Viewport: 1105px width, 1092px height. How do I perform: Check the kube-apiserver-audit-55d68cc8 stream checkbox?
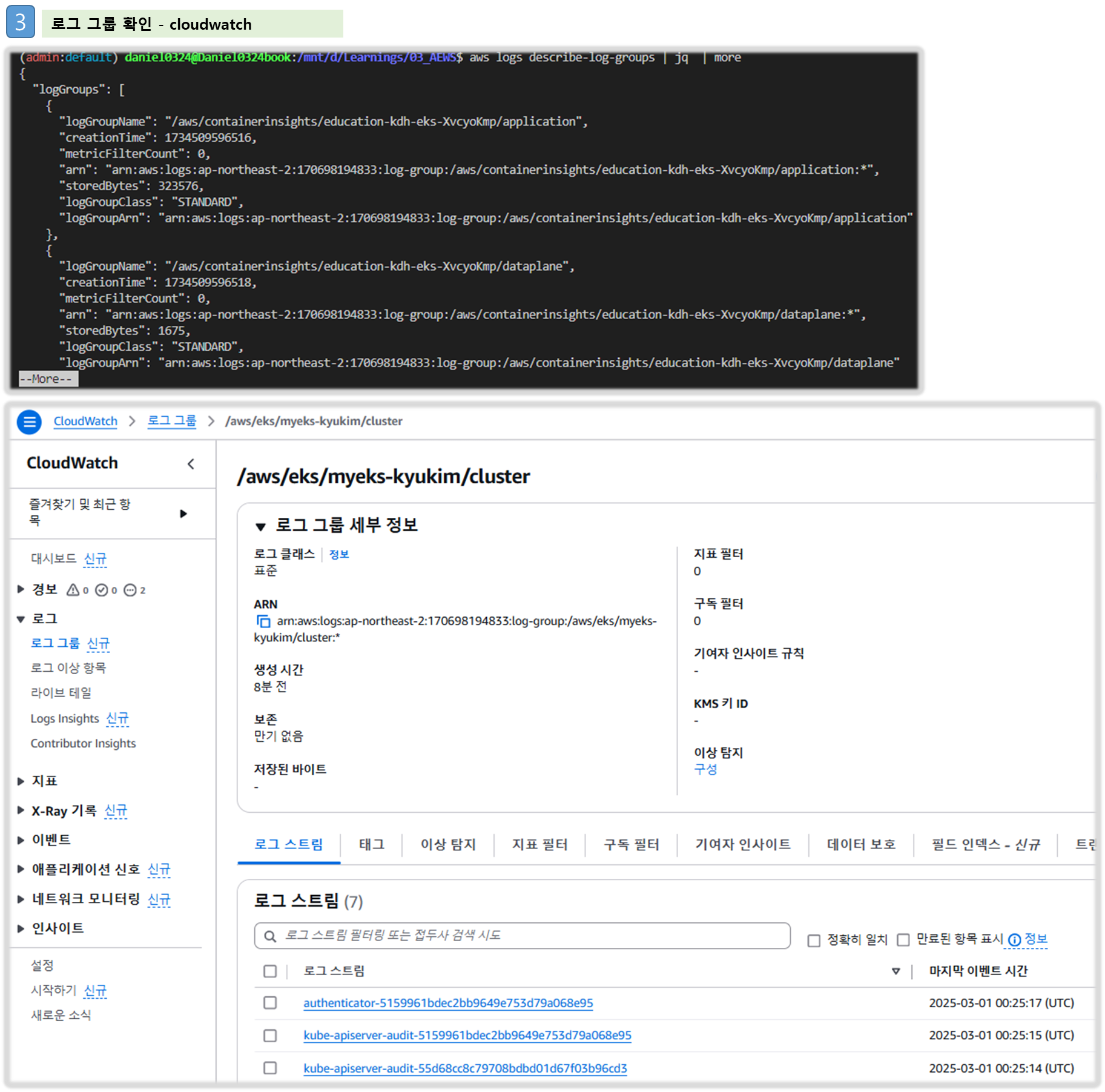pyautogui.click(x=270, y=1068)
